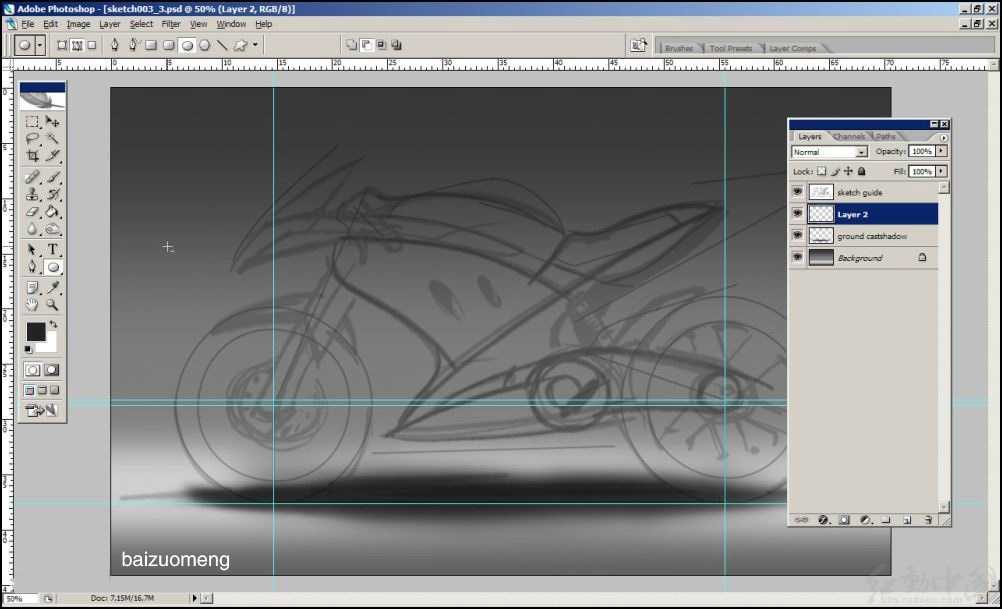1002x609 pixels.
Task: Select the Move tool
Action: coord(52,121)
